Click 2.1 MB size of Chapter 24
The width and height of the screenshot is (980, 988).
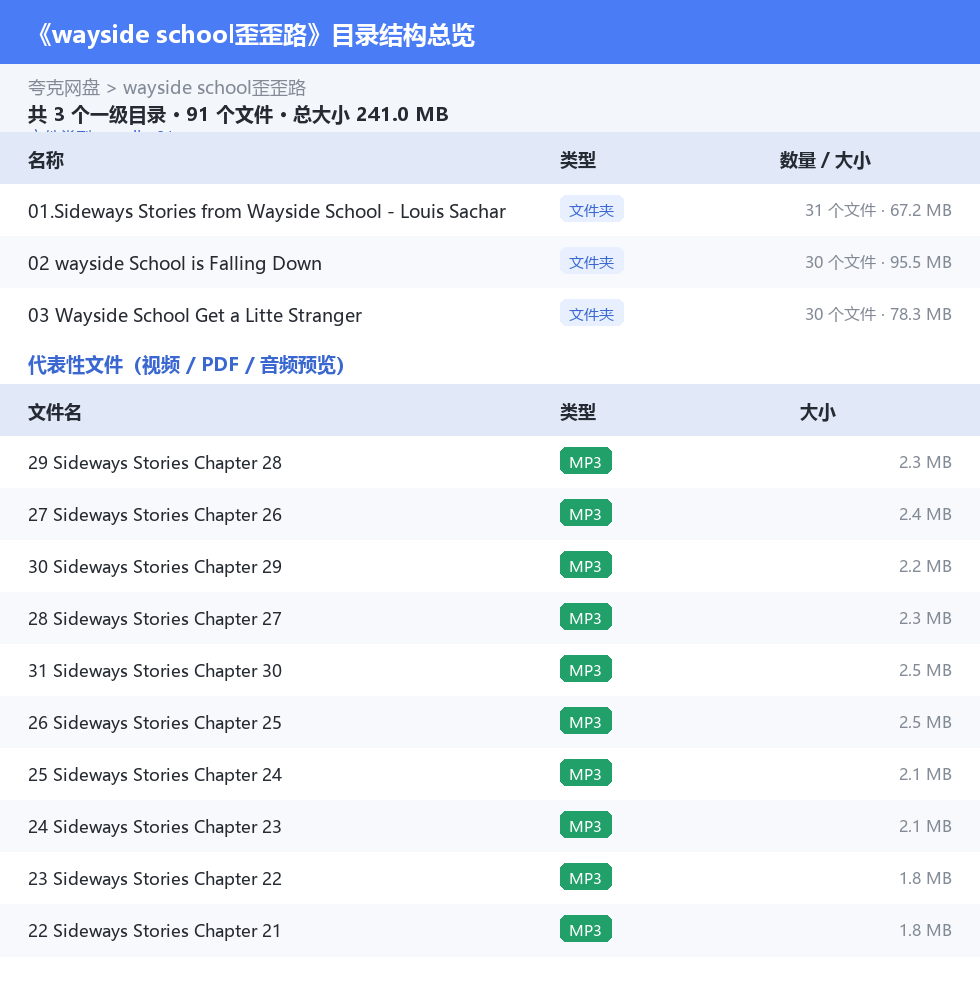click(925, 774)
